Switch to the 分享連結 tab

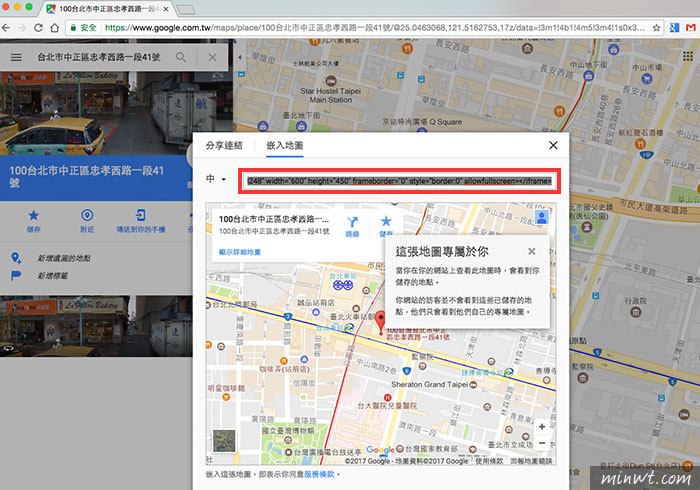click(x=224, y=145)
